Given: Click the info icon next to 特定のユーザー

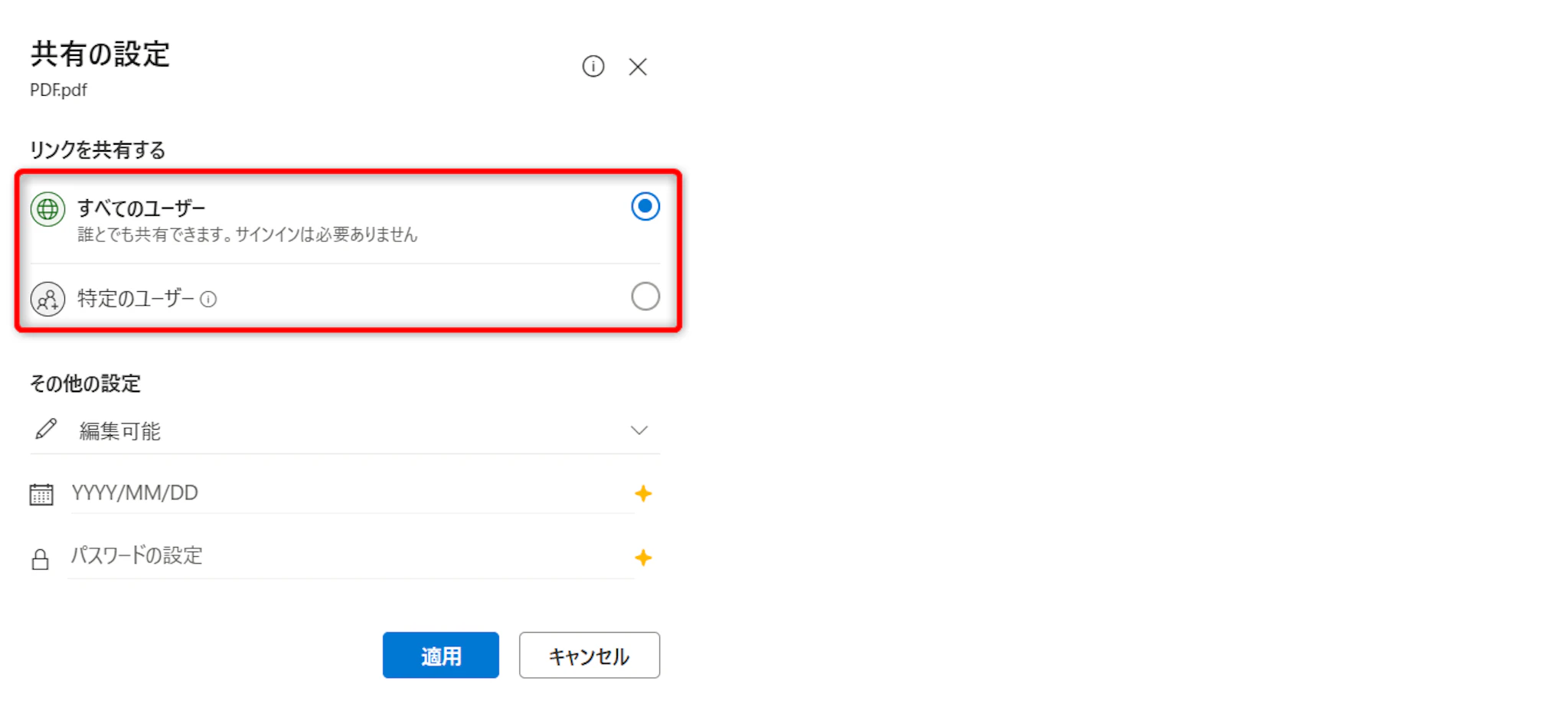Looking at the screenshot, I should point(208,300).
